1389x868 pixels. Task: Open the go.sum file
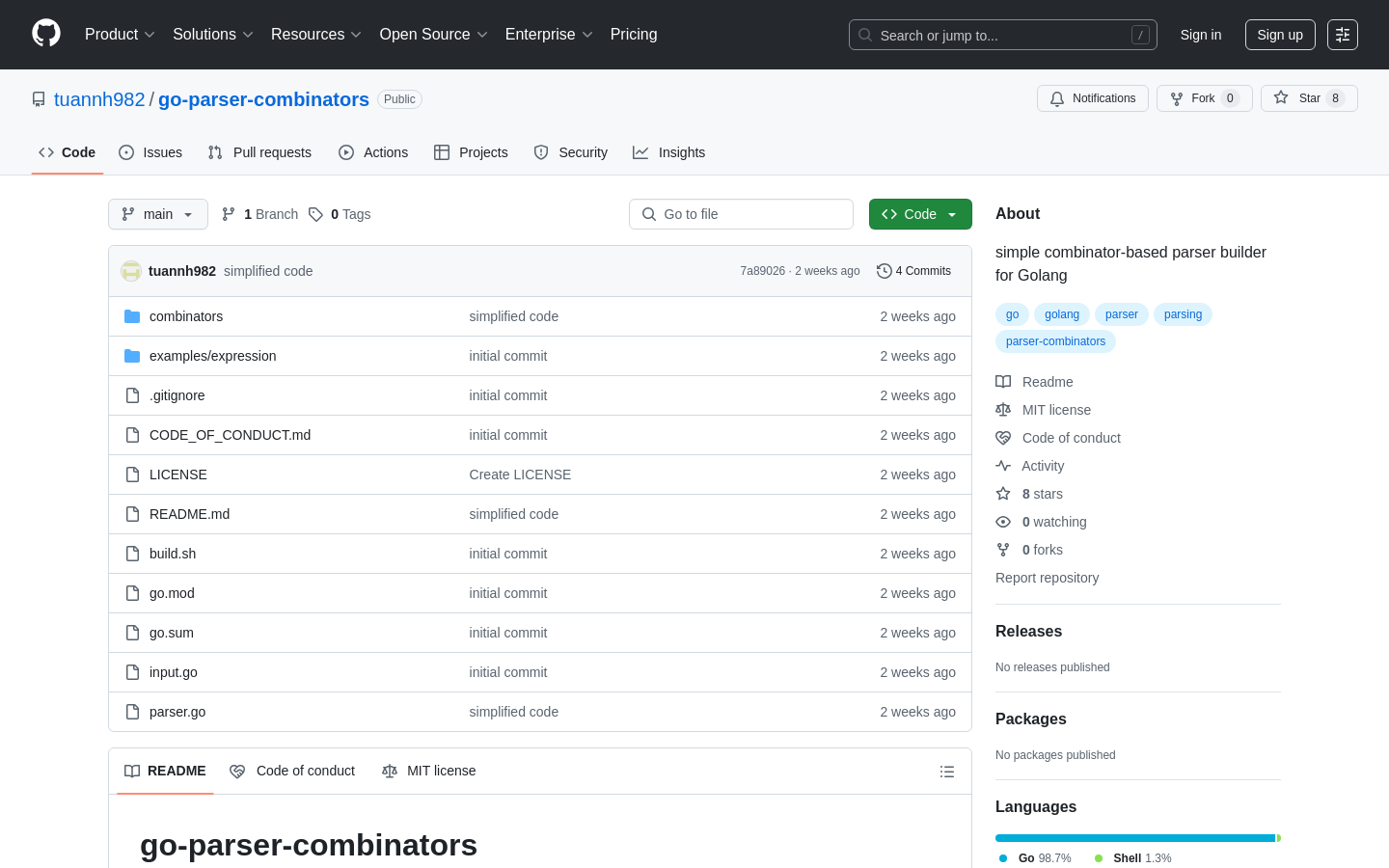pos(172,633)
